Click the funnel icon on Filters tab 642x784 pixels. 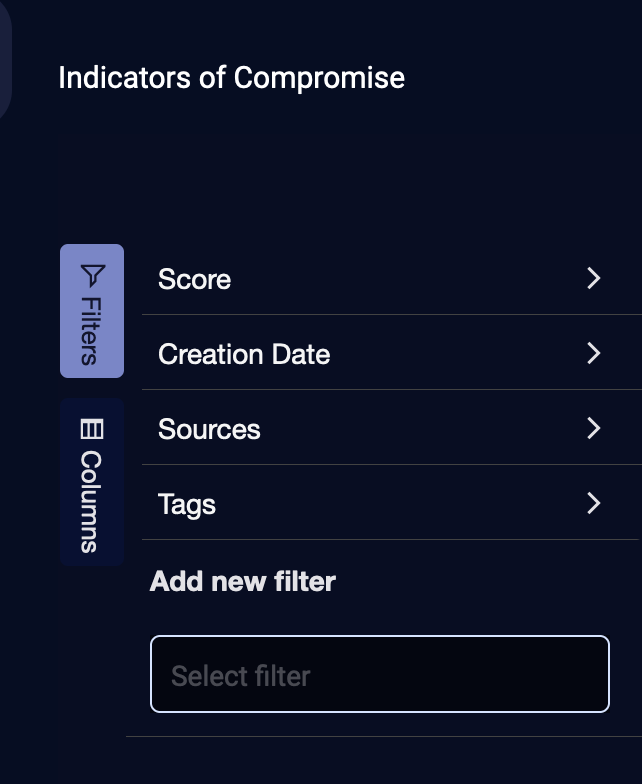click(x=92, y=274)
